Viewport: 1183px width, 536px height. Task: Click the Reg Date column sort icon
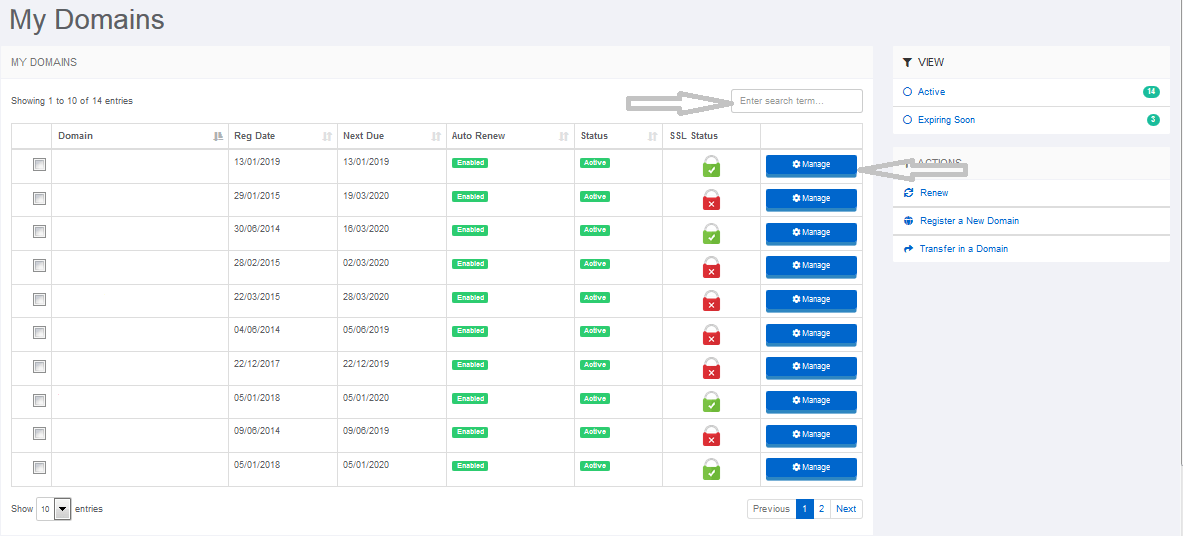point(327,137)
